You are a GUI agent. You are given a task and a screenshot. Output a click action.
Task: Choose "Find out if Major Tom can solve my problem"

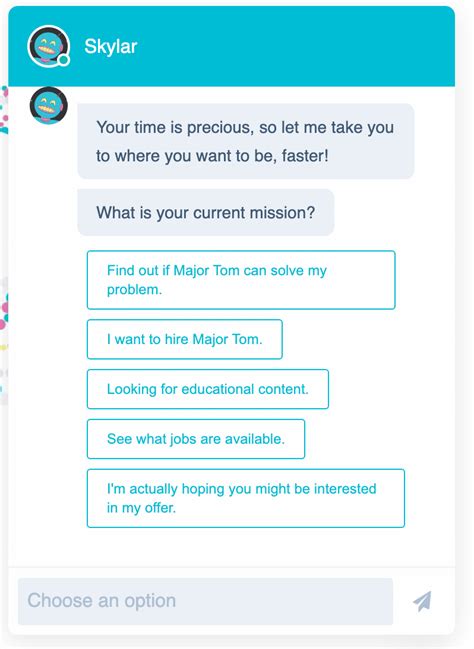click(x=241, y=280)
